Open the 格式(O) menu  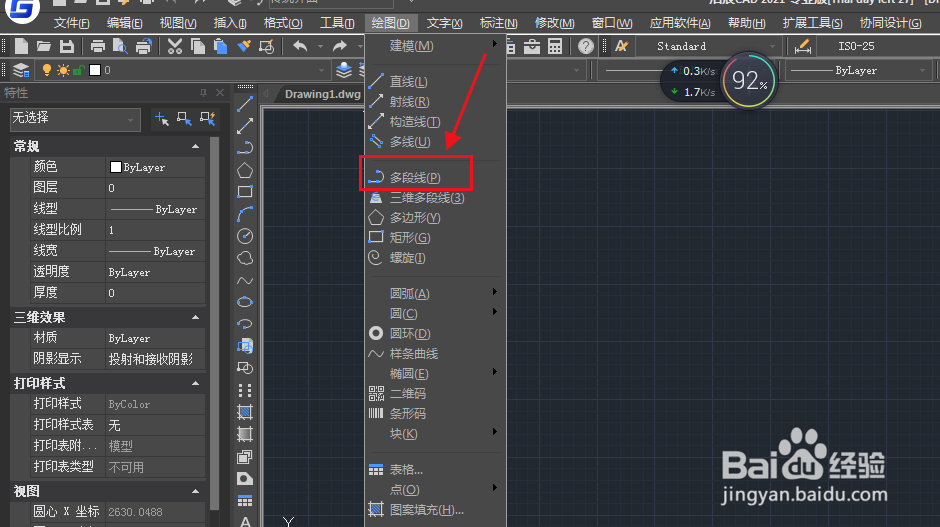point(283,23)
